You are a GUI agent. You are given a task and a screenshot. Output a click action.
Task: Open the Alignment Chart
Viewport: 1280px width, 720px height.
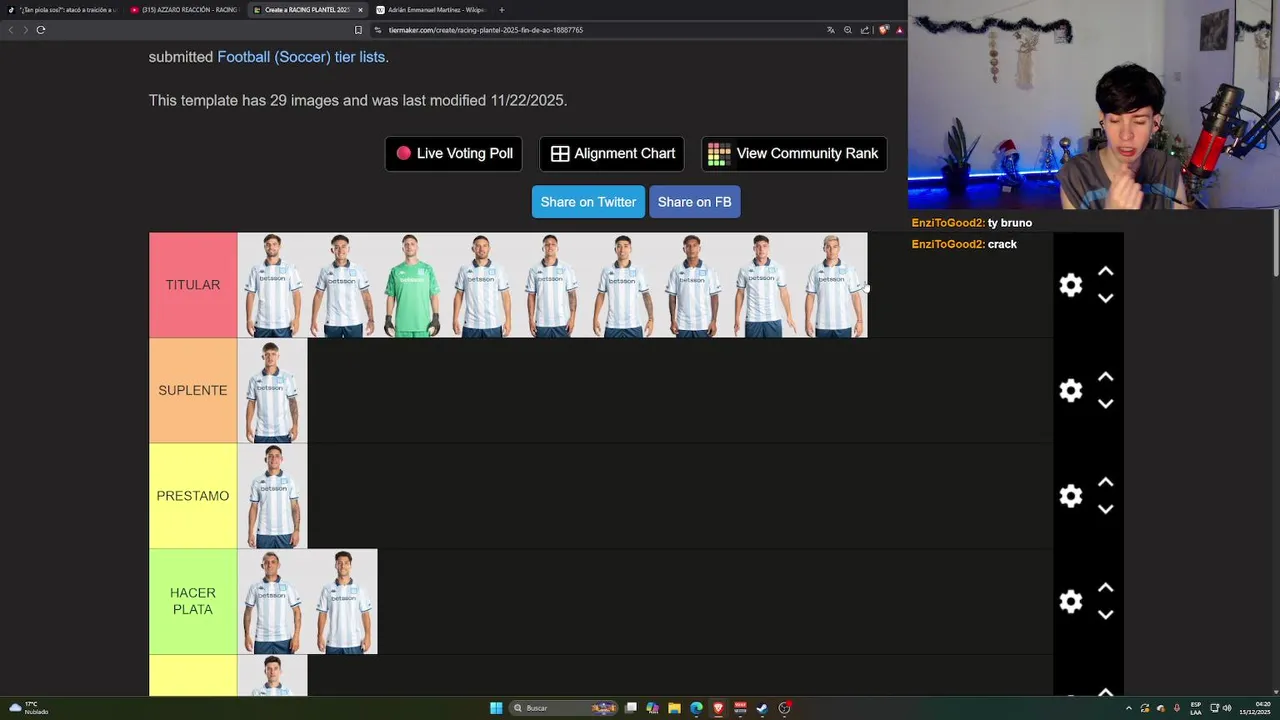[x=612, y=154]
